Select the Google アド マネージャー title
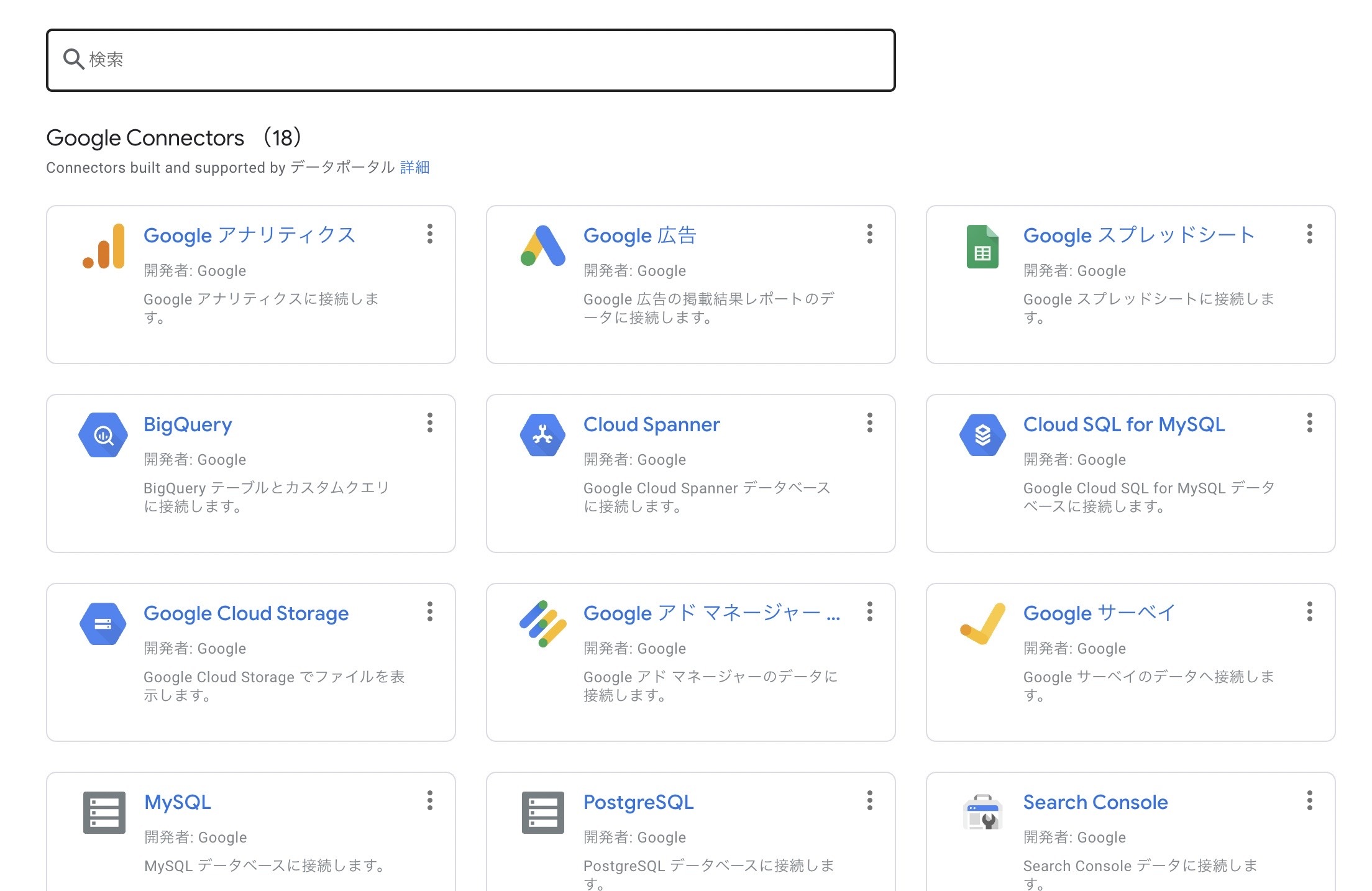This screenshot has width=1372, height=891. coord(712,613)
